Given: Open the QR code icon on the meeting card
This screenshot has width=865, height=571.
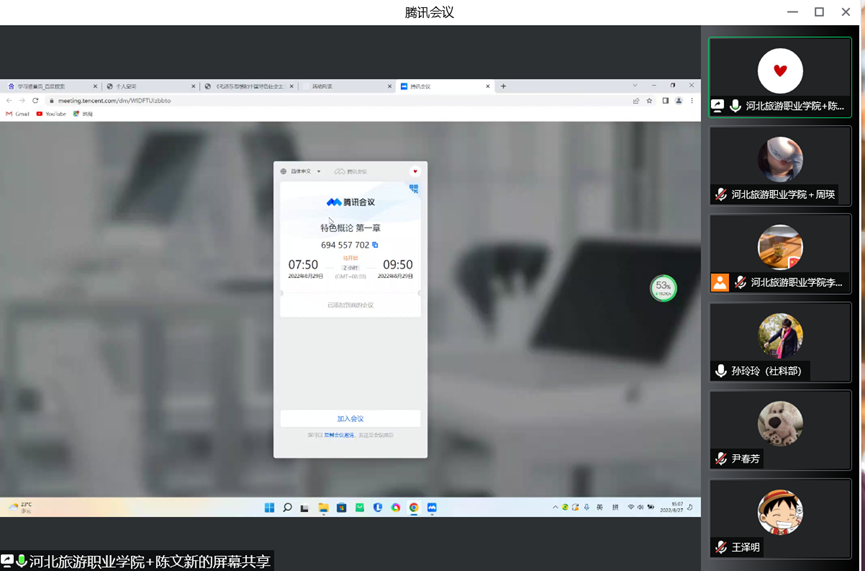Looking at the screenshot, I should (x=414, y=189).
